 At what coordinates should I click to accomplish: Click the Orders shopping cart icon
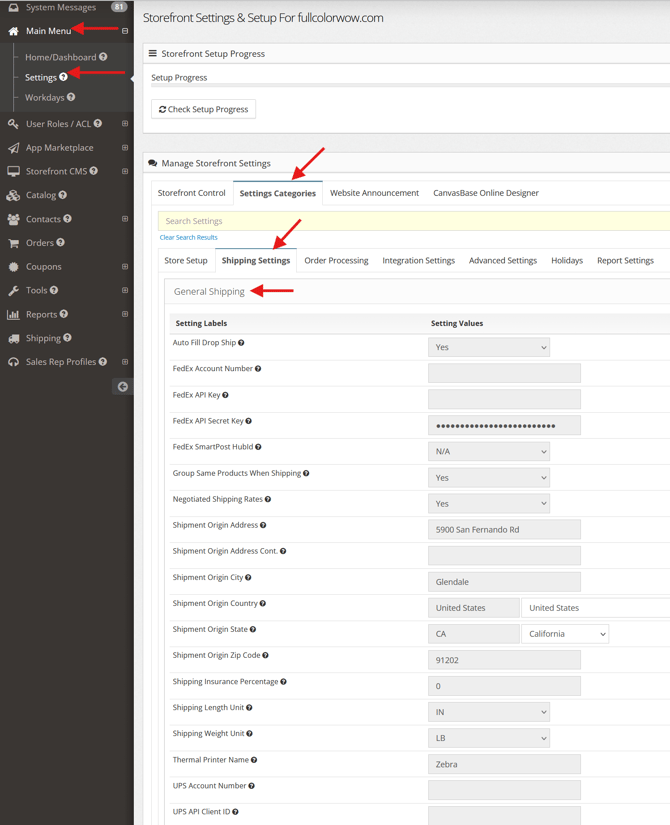13,243
